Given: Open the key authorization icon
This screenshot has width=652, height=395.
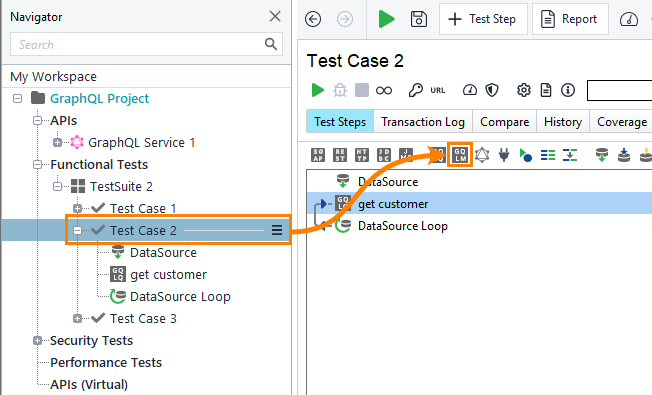Looking at the screenshot, I should coord(415,90).
